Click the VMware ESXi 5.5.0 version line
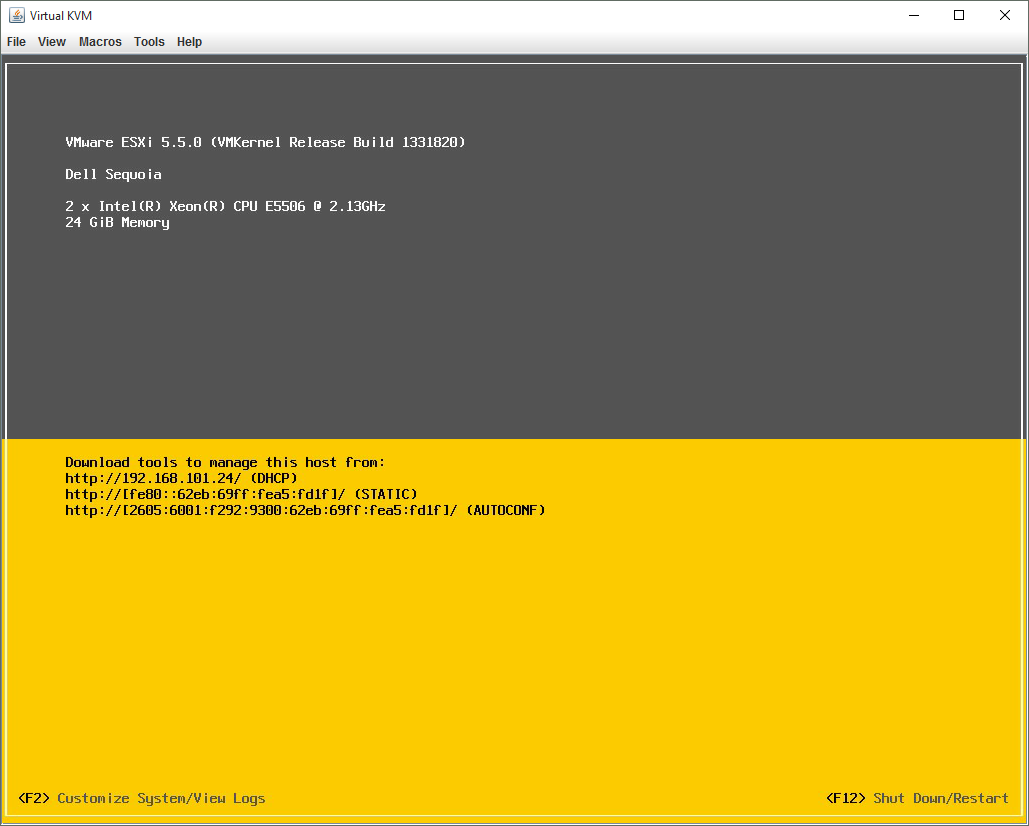 265,142
